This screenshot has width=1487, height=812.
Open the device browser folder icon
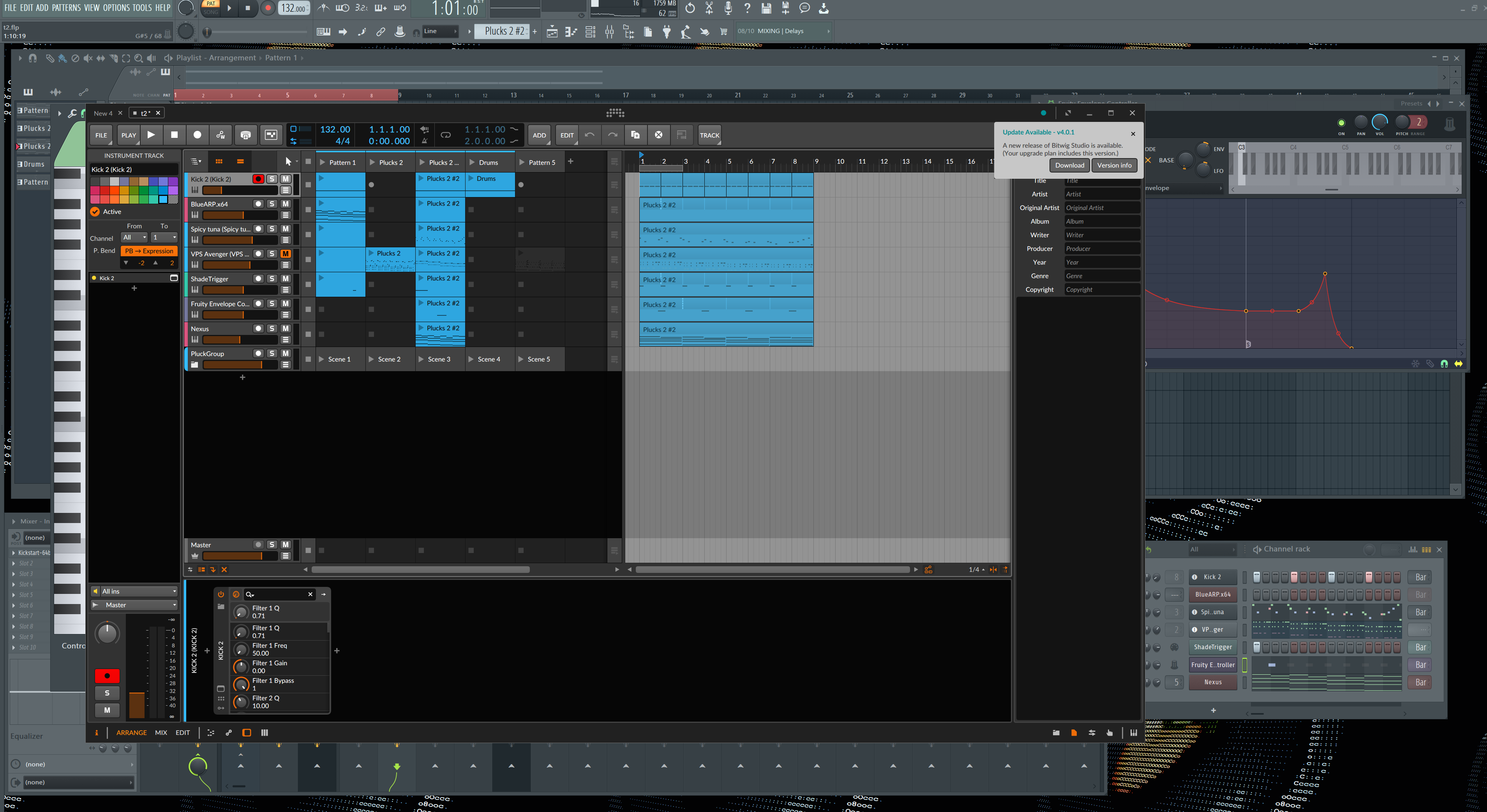220,606
